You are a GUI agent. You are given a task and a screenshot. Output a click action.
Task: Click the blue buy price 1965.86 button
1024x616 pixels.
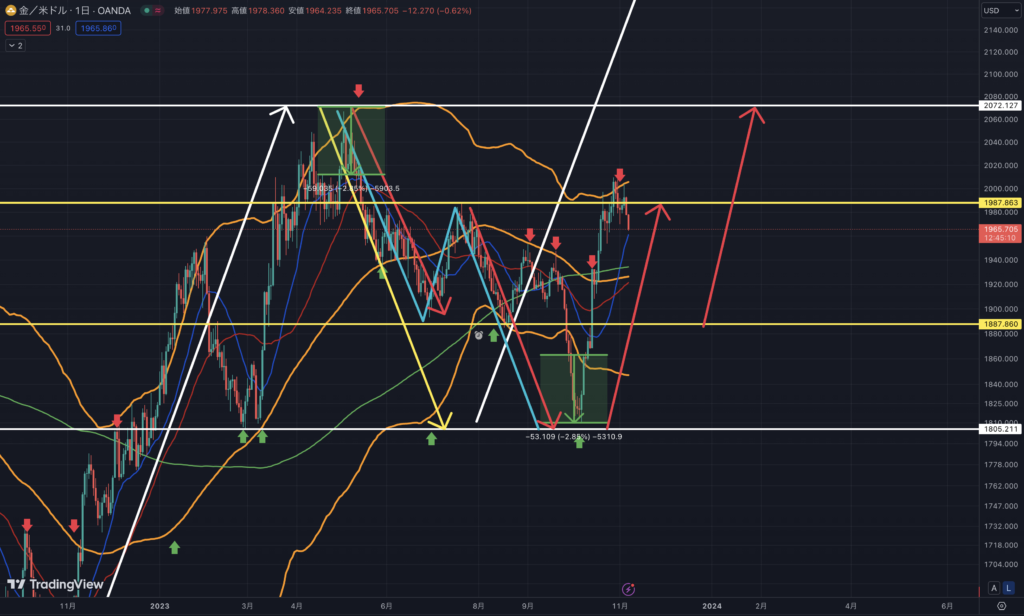pos(98,28)
